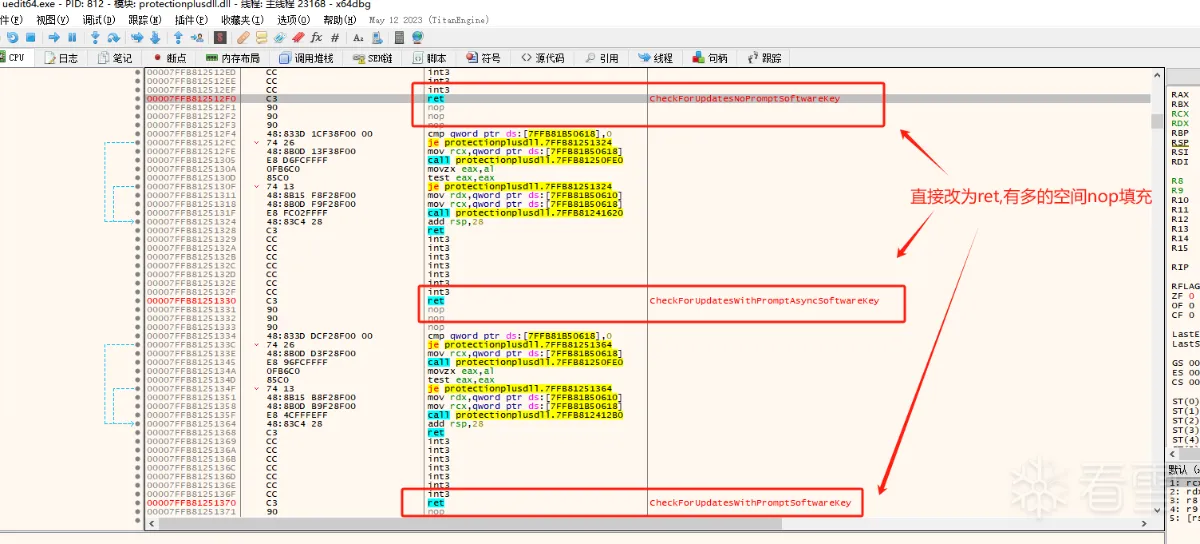Open the Scylla plugin icon
Screen dimensions: 1200x544
220,38
